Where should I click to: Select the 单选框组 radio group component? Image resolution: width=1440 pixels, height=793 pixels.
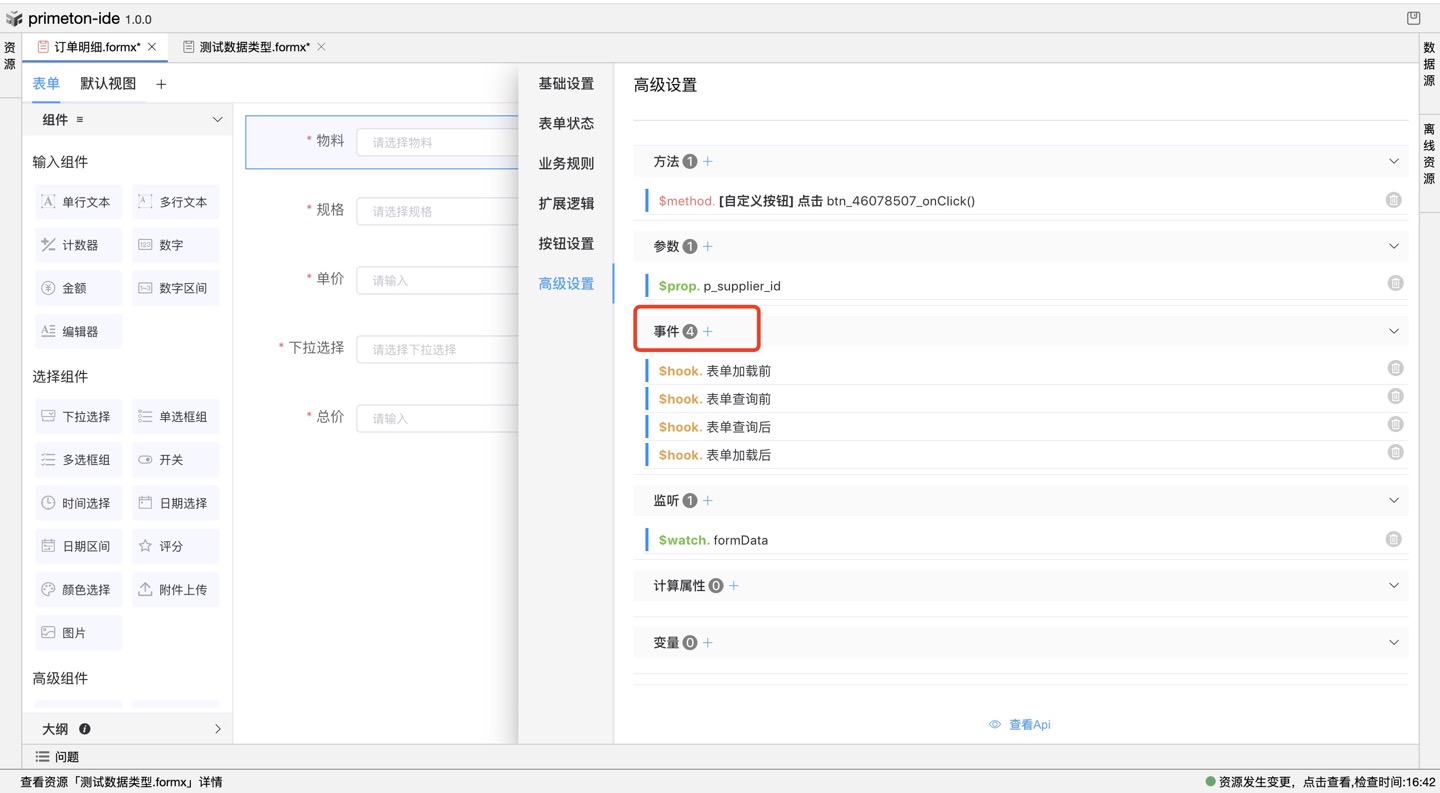tap(175, 417)
